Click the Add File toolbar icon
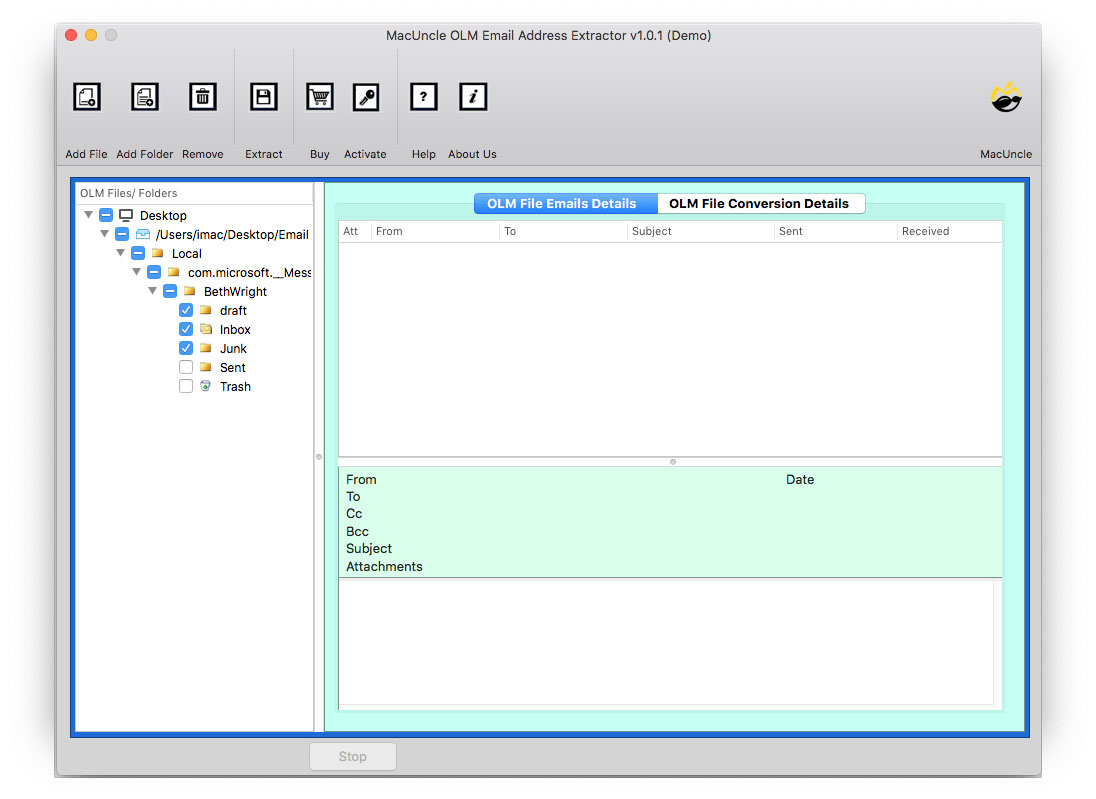 pos(87,96)
